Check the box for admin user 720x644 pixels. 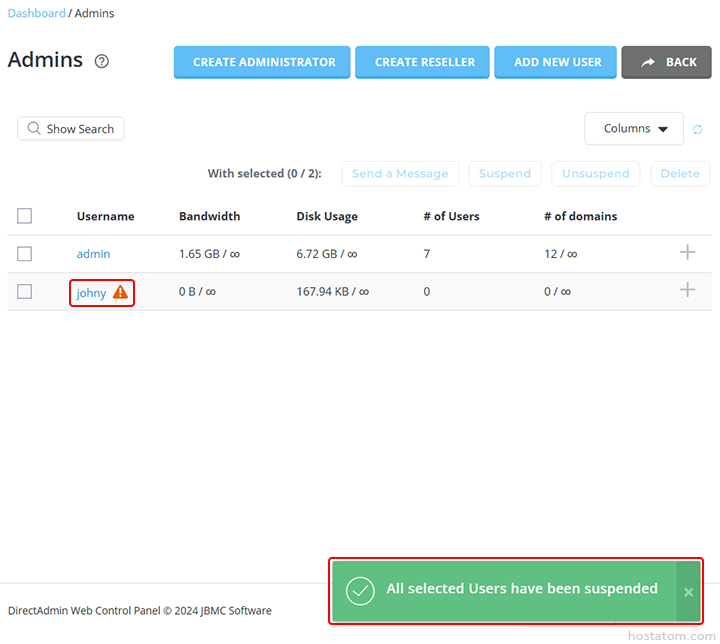click(25, 254)
